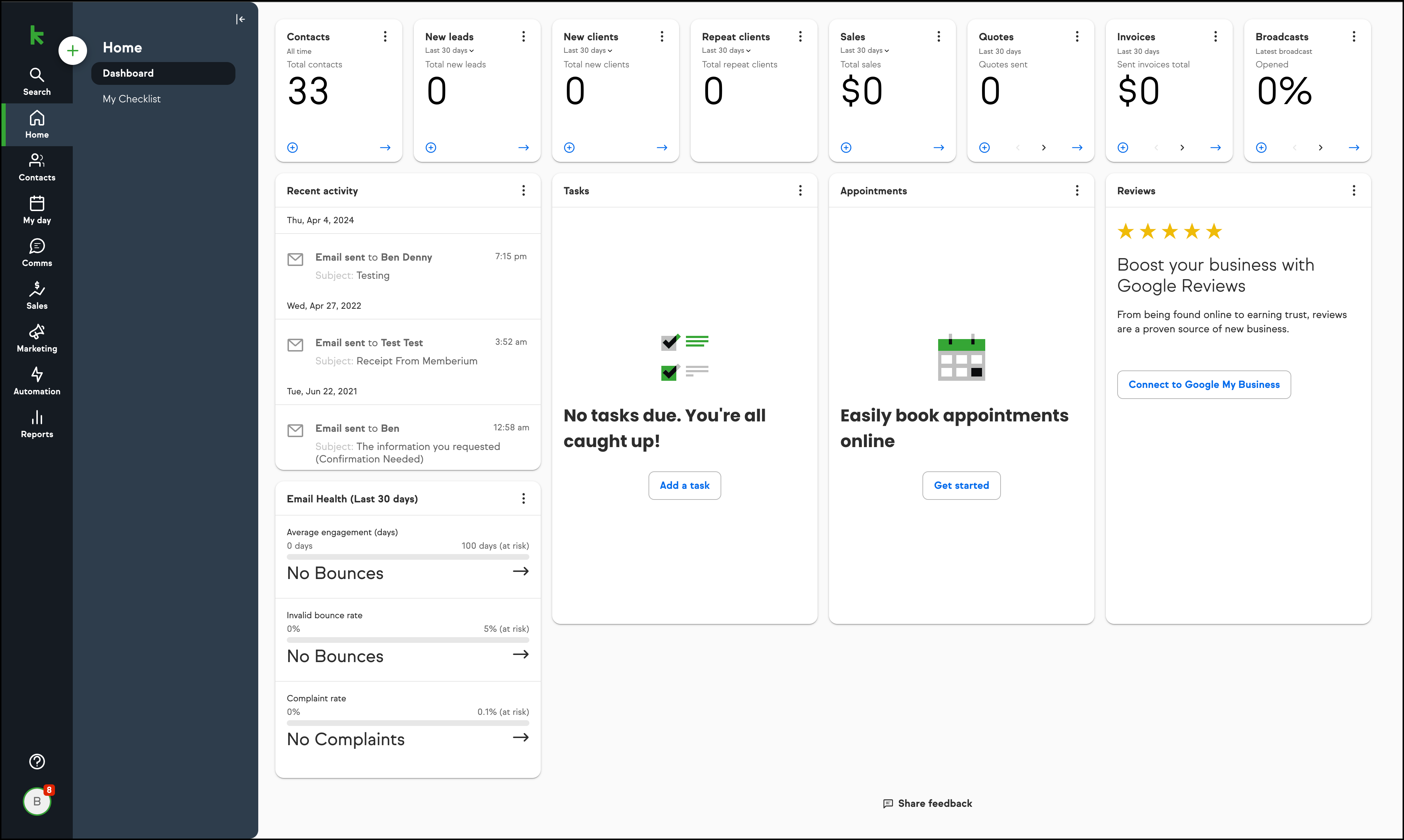Expand the New leads Last 30 days dropdown
The image size is (1404, 840).
(x=449, y=50)
